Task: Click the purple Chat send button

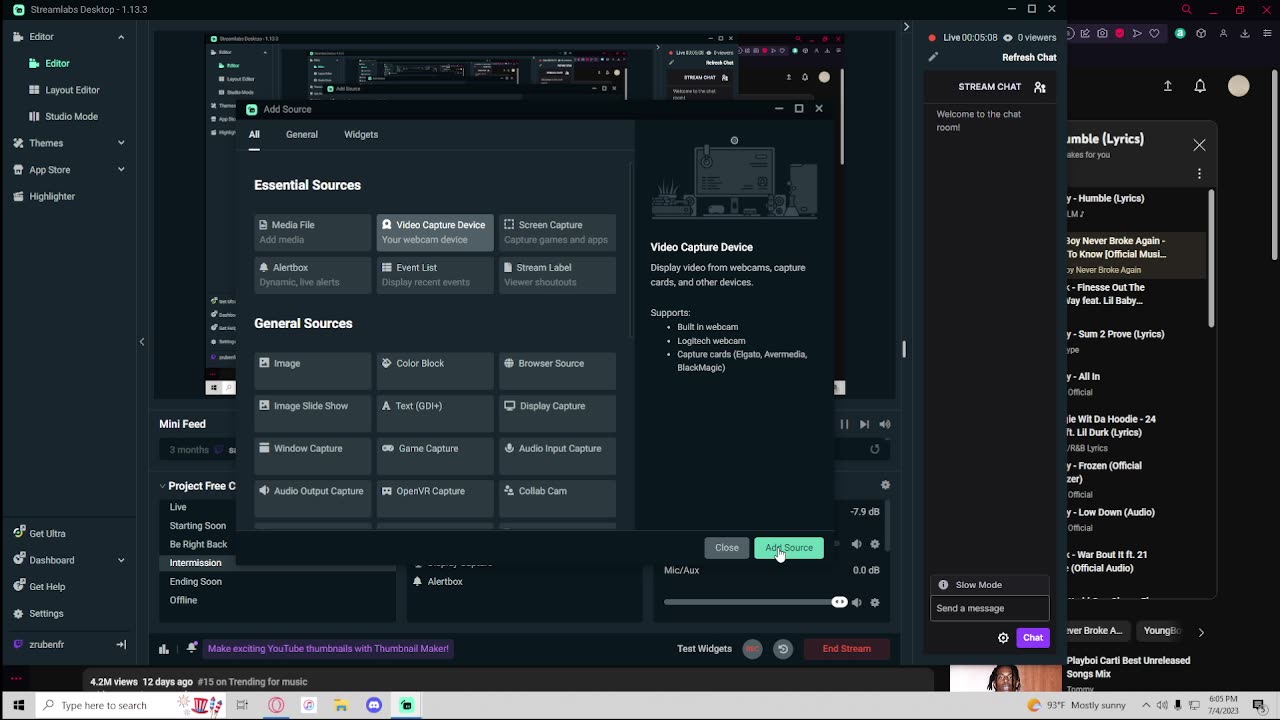Action: tap(1033, 638)
